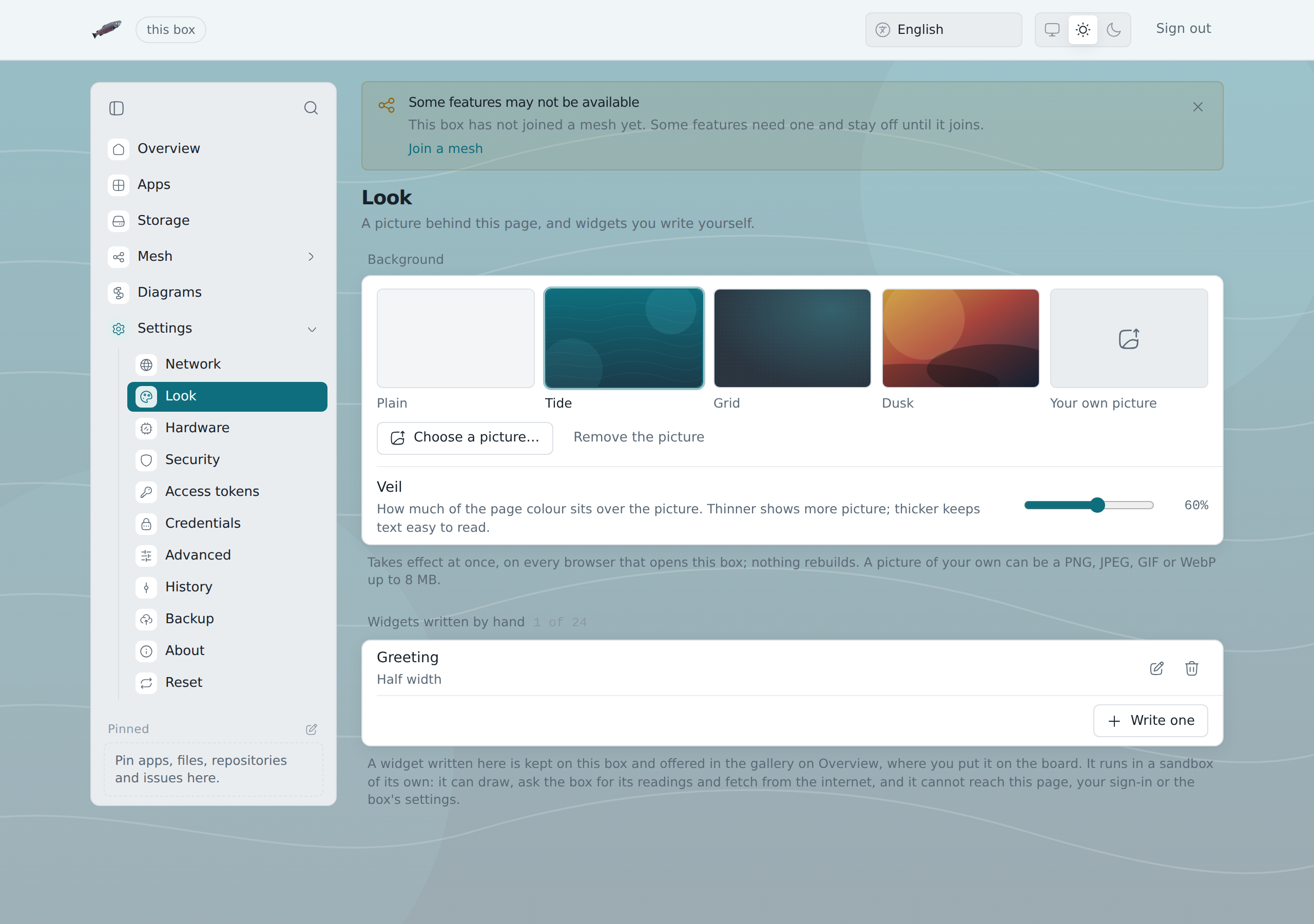Open the Overview page
The width and height of the screenshot is (1314, 924).
pyautogui.click(x=214, y=149)
